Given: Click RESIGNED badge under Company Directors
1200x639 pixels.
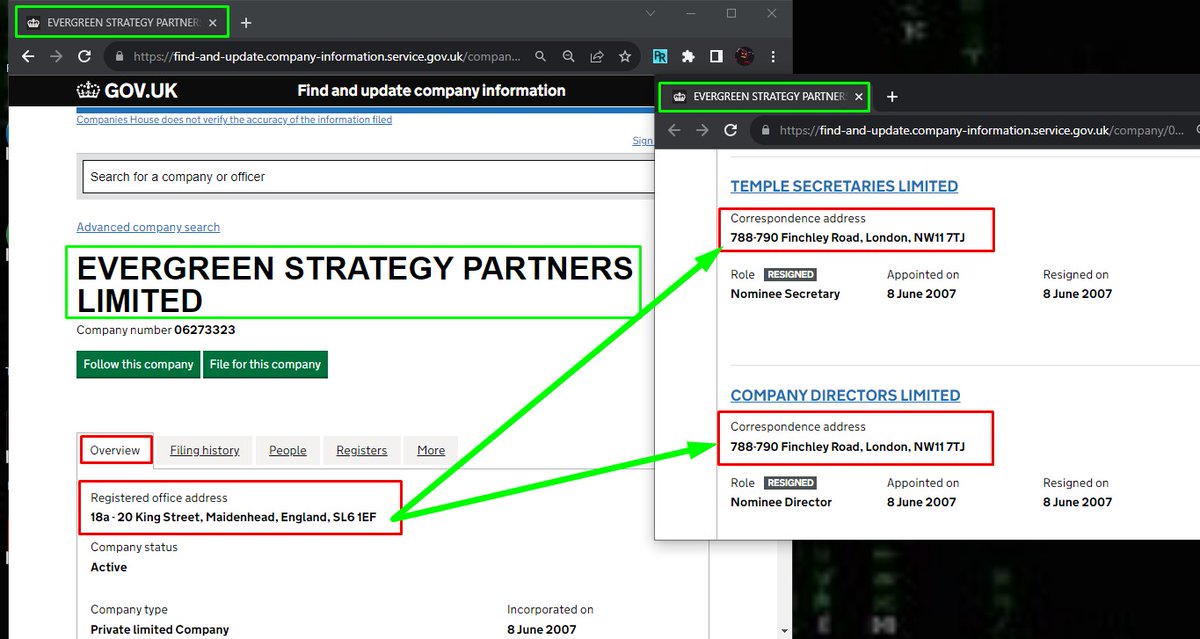Looking at the screenshot, I should (x=791, y=482).
